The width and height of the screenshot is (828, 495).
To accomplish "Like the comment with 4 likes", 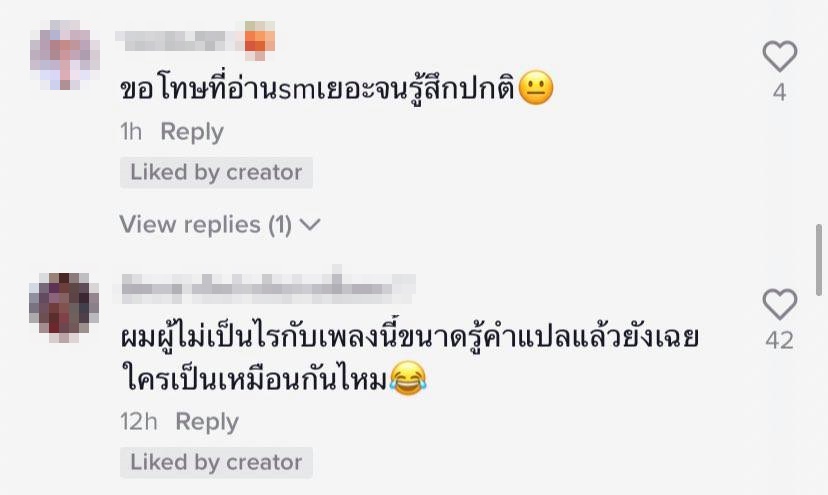I will 779,55.
